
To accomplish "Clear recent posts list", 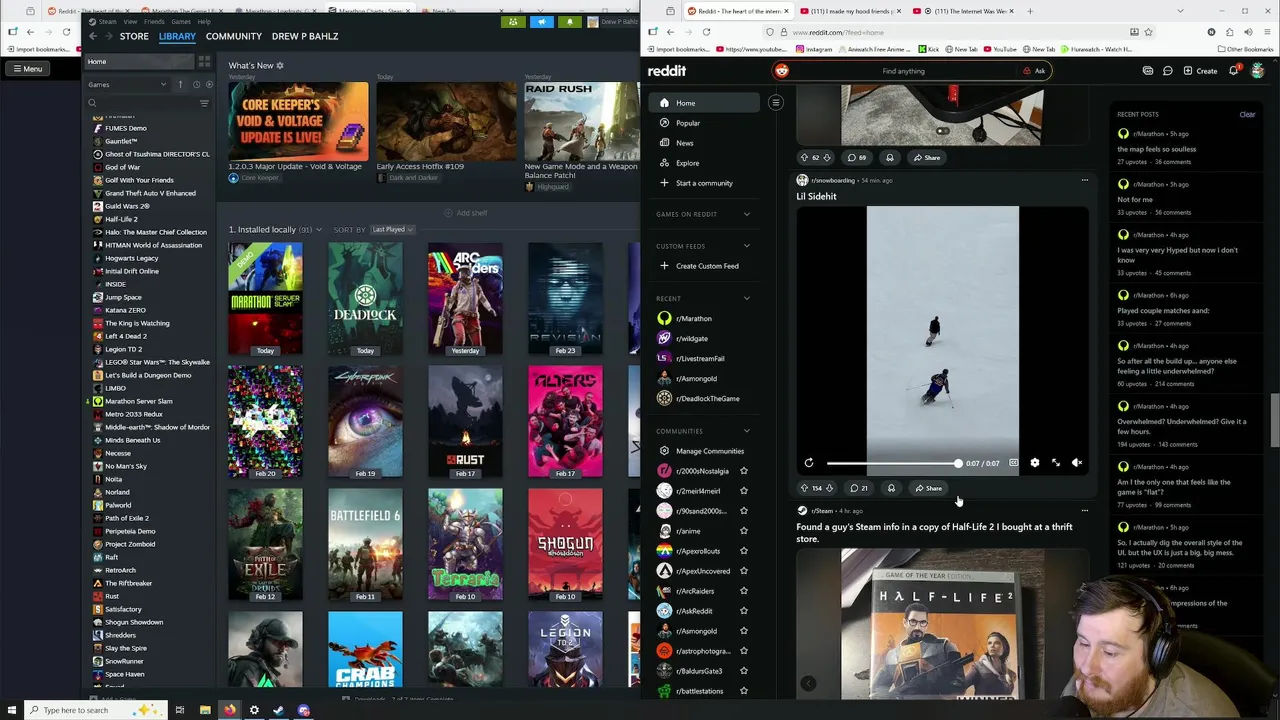I will tap(1247, 114).
